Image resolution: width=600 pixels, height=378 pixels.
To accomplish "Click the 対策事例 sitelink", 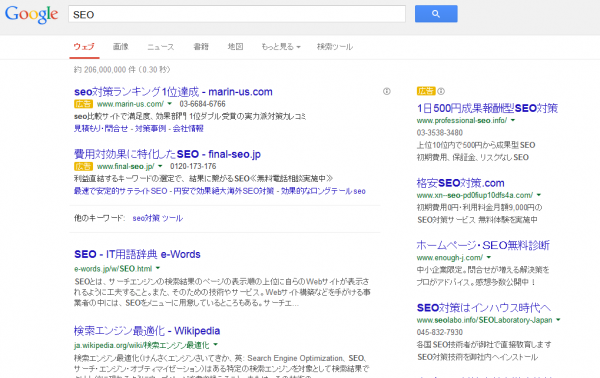I will coord(150,129).
